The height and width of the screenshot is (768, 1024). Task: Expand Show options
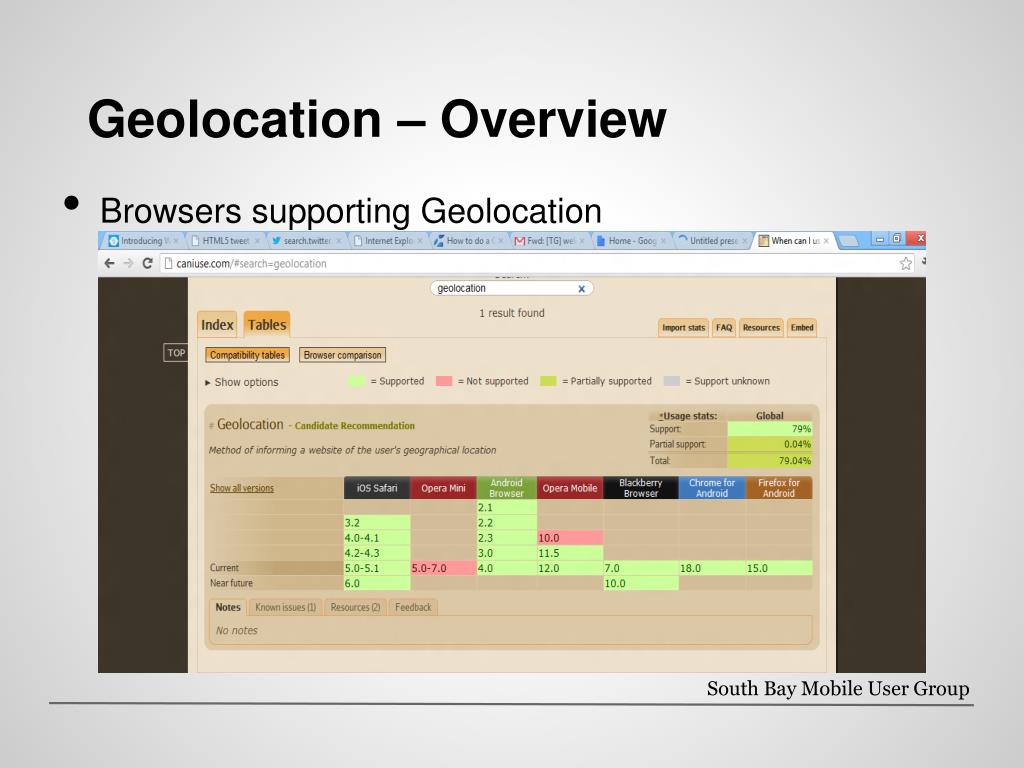[x=242, y=382]
